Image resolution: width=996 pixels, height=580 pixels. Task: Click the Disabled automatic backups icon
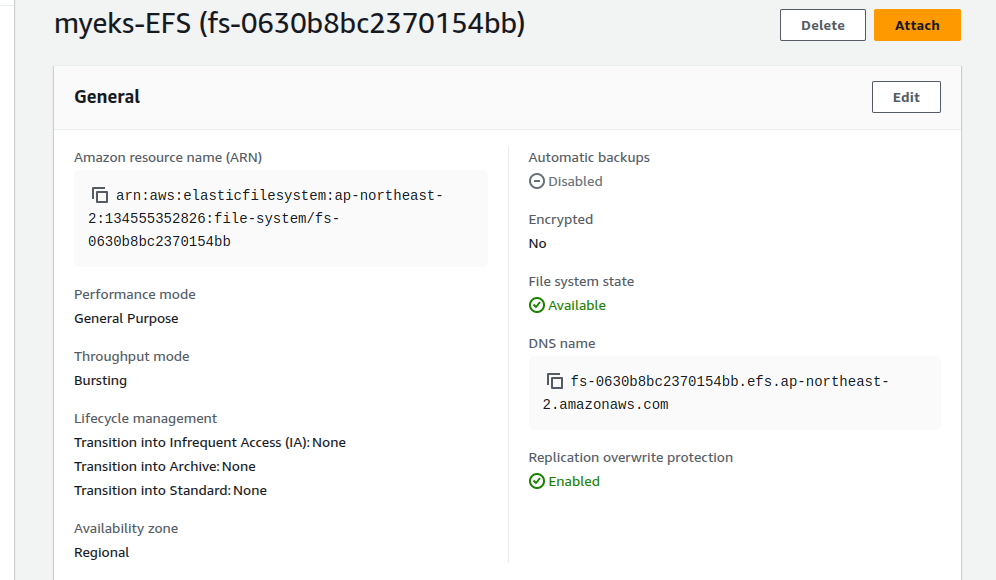click(537, 181)
